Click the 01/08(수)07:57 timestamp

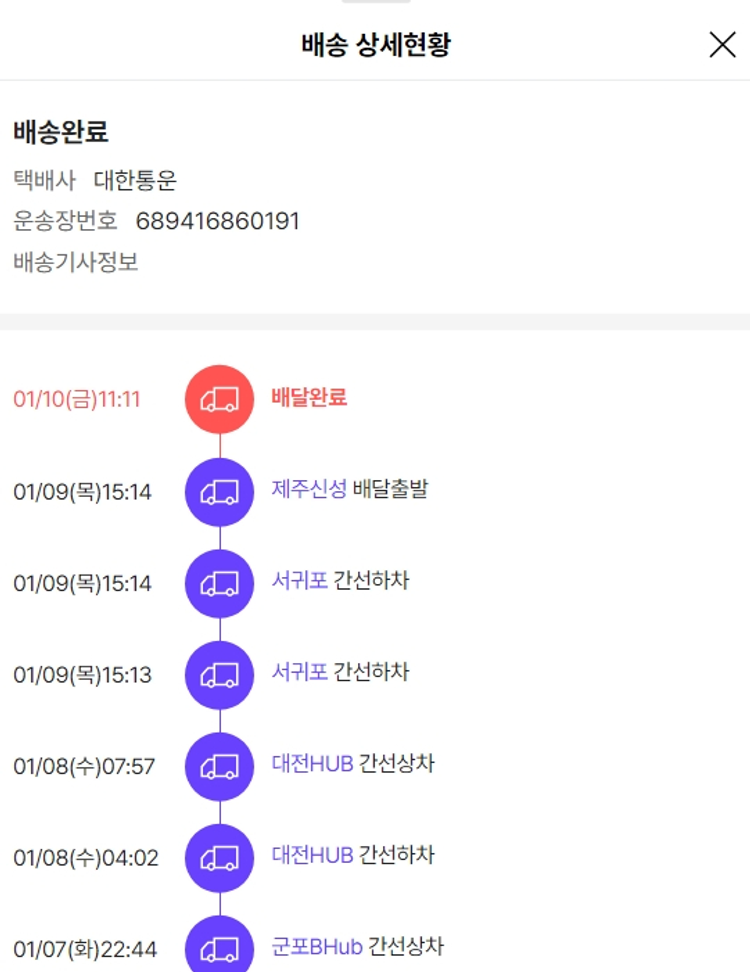[x=84, y=767]
